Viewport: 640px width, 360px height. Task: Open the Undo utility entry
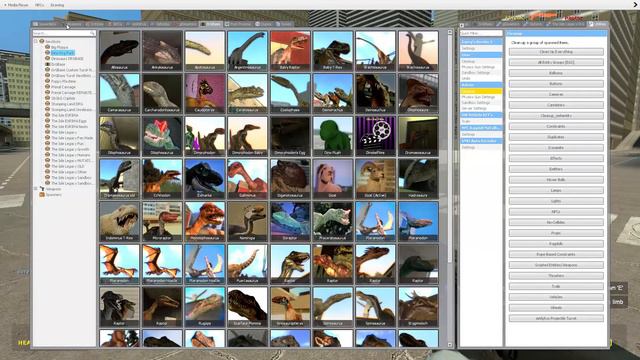click(x=481, y=78)
